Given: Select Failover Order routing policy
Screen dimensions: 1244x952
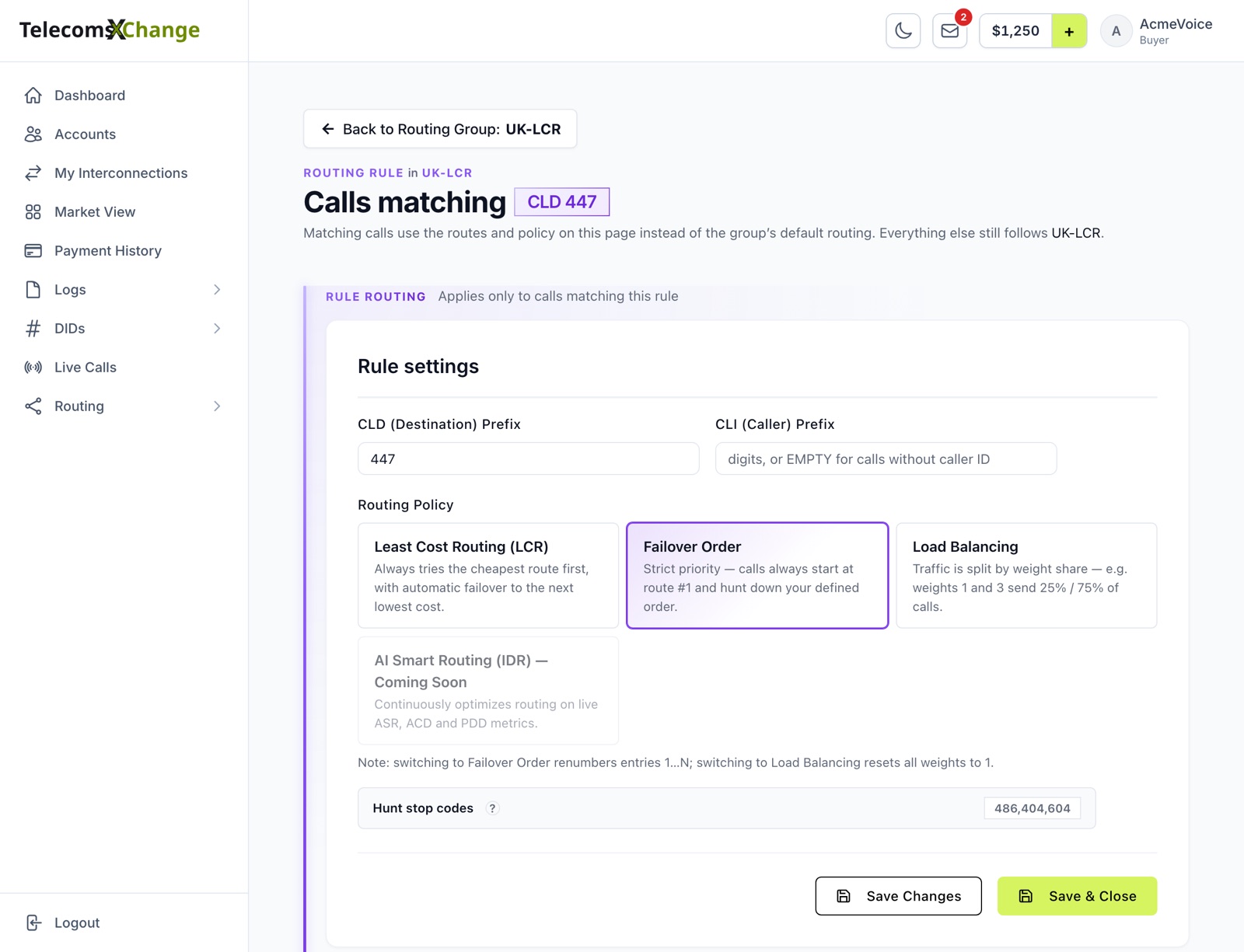Looking at the screenshot, I should point(757,575).
